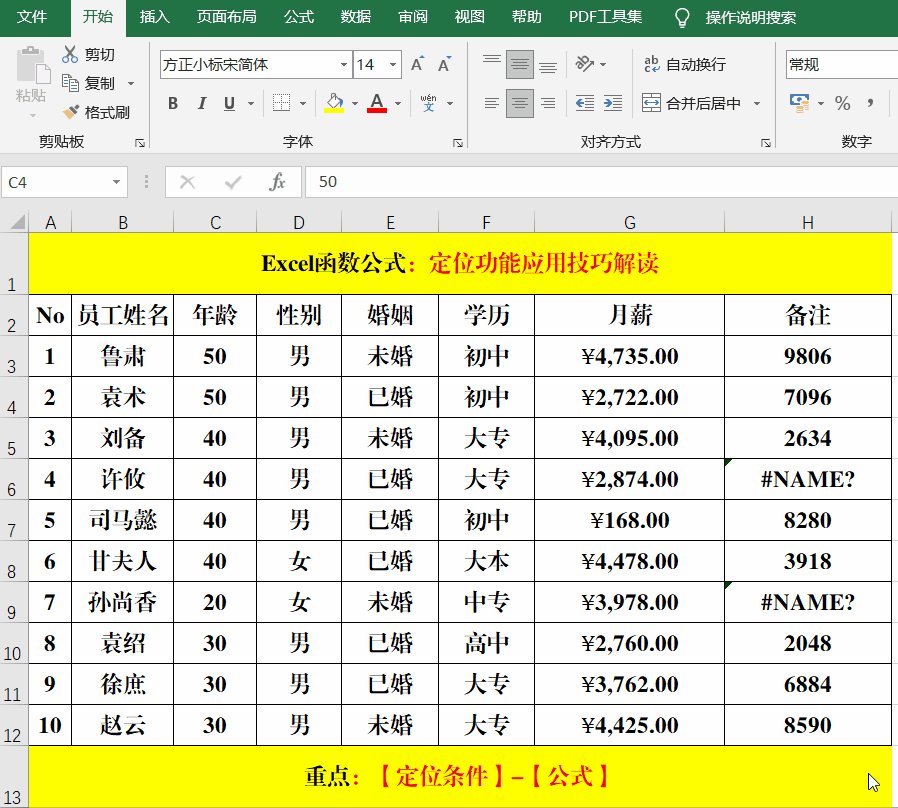The image size is (898, 808).
Task: Toggle Bold formatting
Action: coord(173,103)
